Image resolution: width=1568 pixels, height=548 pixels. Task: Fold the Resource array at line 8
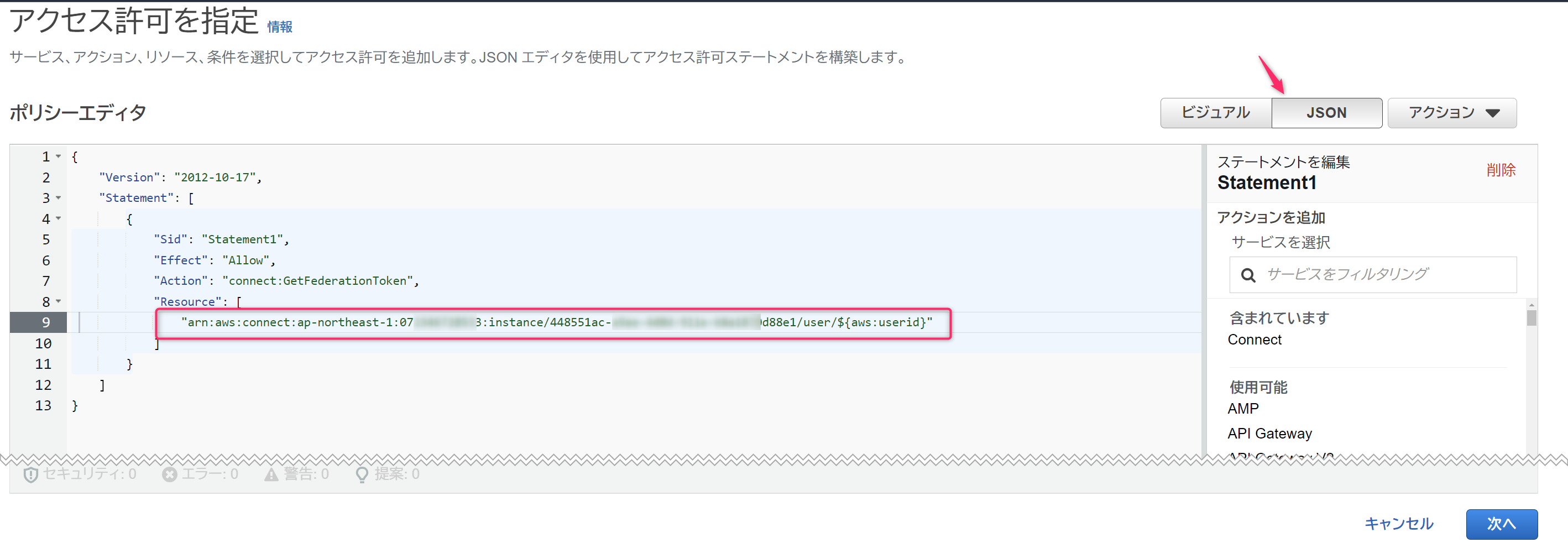coord(59,301)
